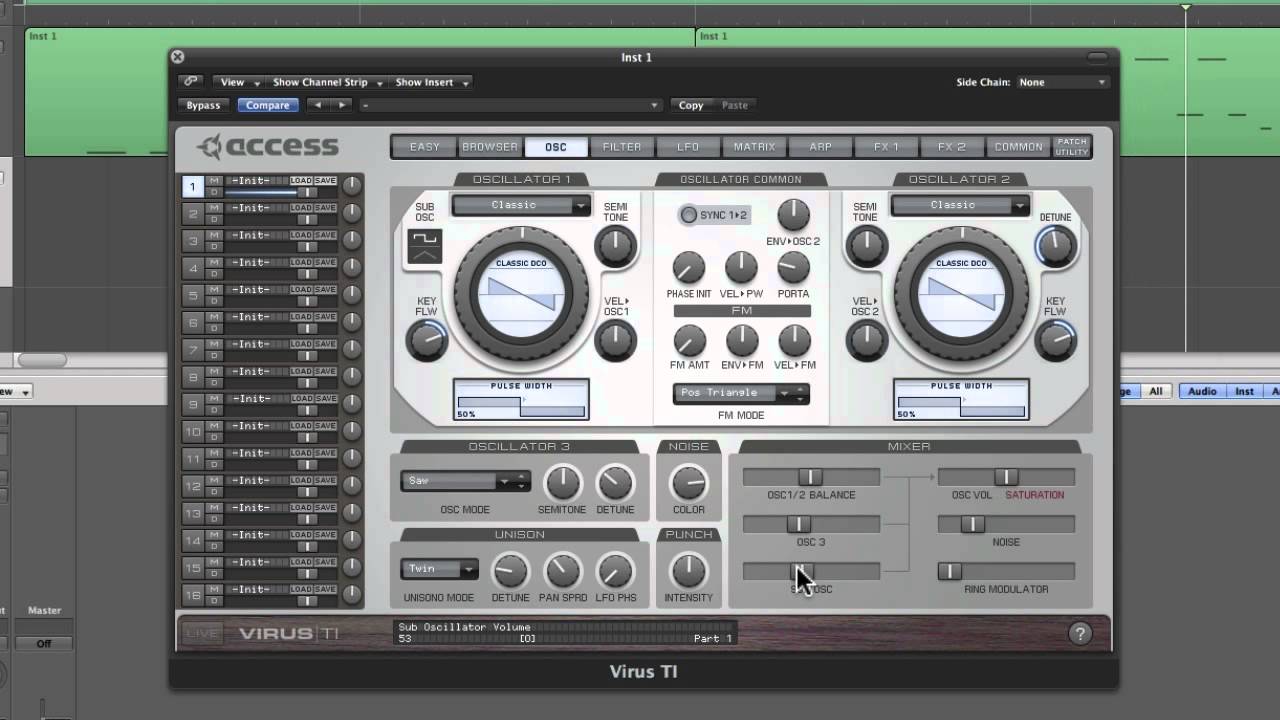
Task: Click LOAD on part 1
Action: (x=301, y=181)
